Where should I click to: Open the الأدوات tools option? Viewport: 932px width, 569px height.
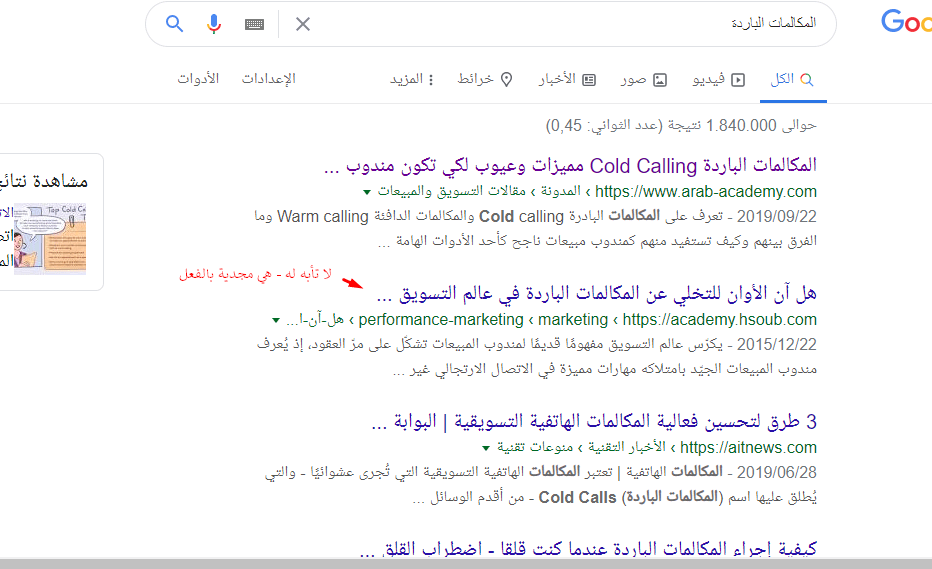coord(198,79)
